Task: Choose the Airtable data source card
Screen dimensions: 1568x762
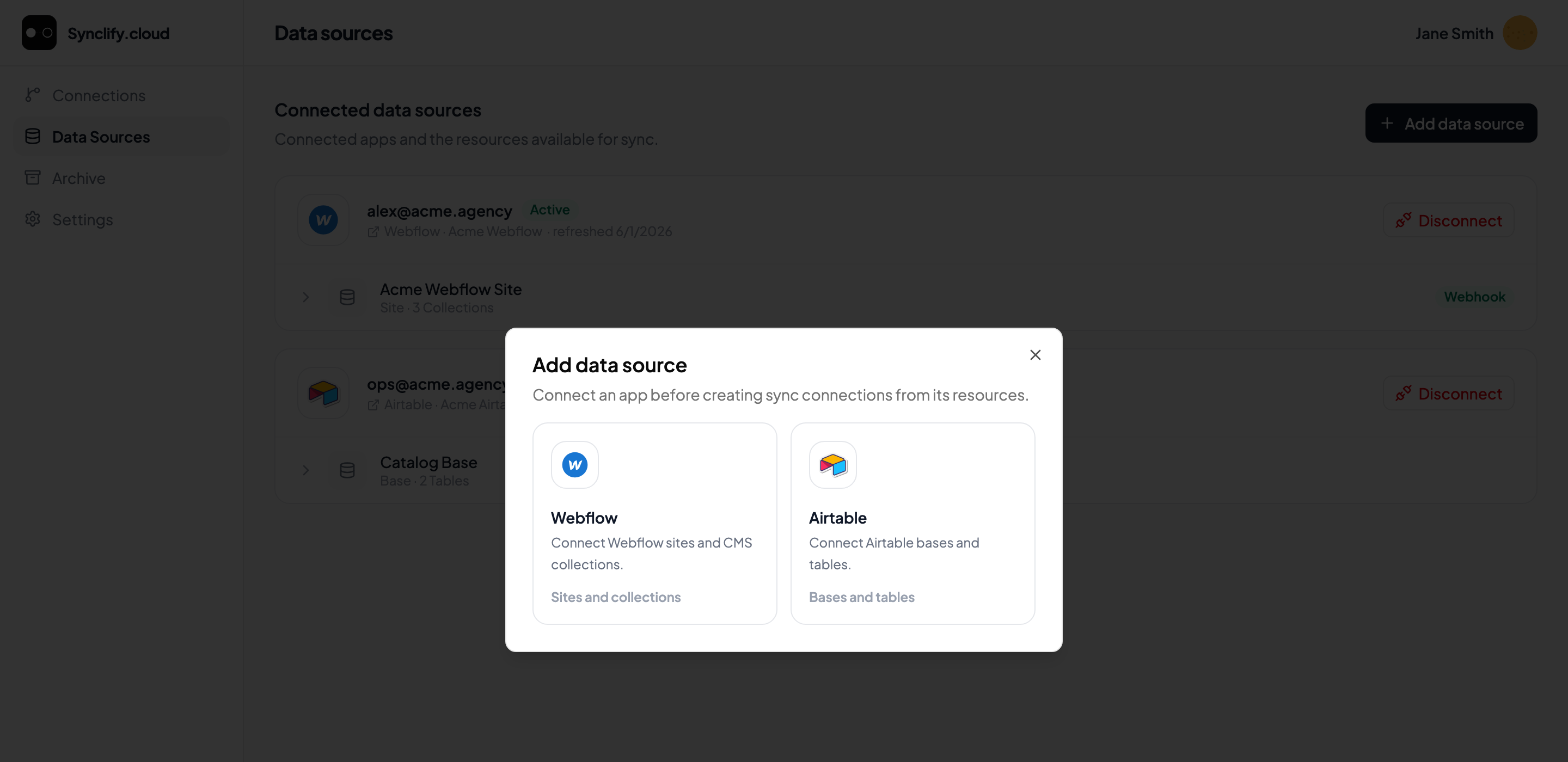Action: (912, 524)
